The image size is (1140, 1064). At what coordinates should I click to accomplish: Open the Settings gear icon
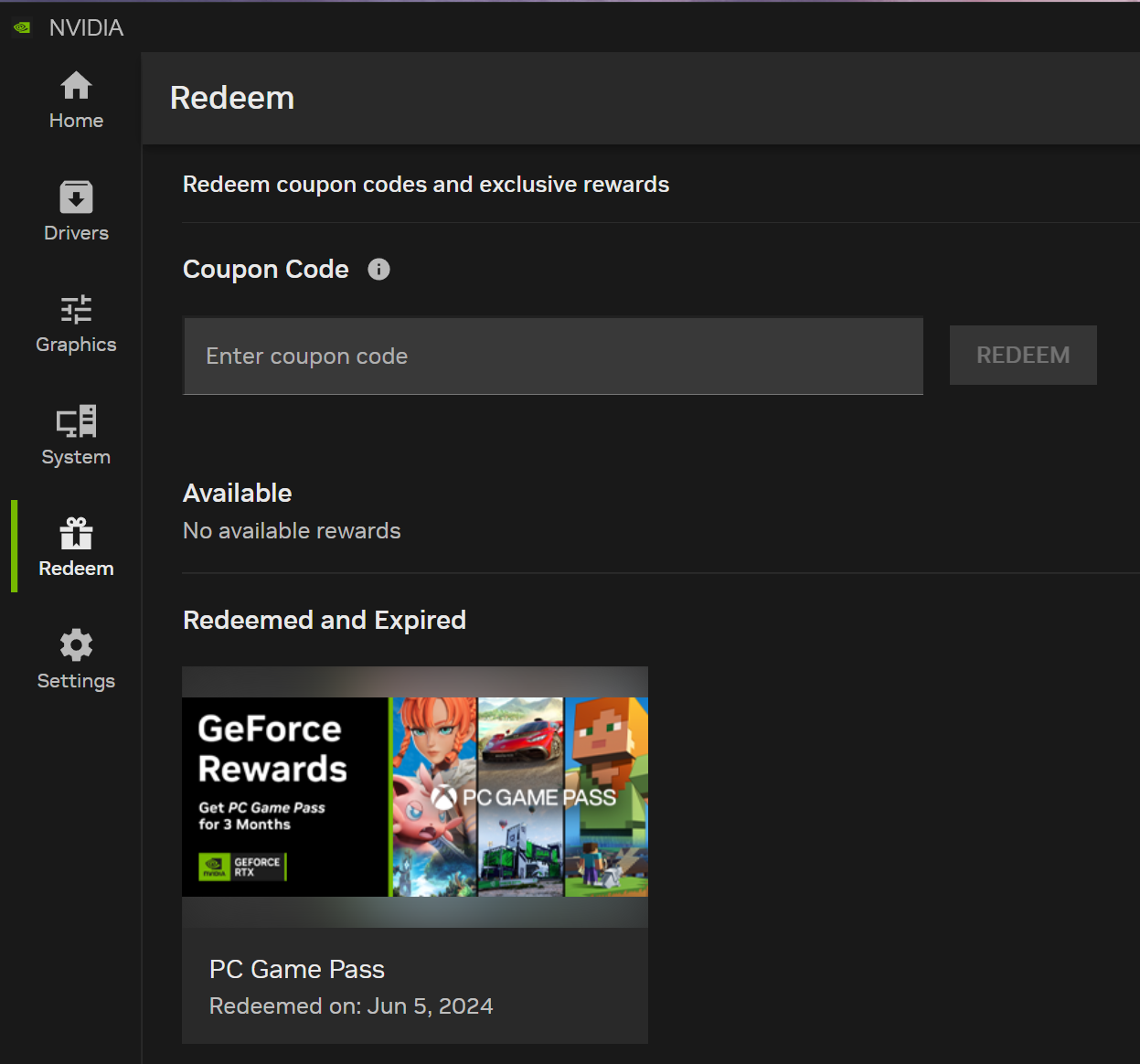76,645
